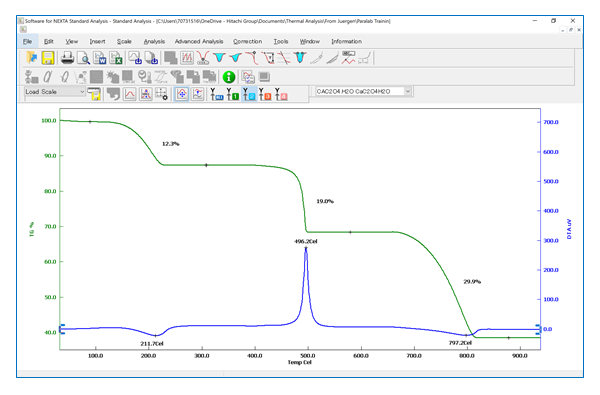Click the red zigzag line with label icon
The image size is (600, 395).
coord(348,58)
